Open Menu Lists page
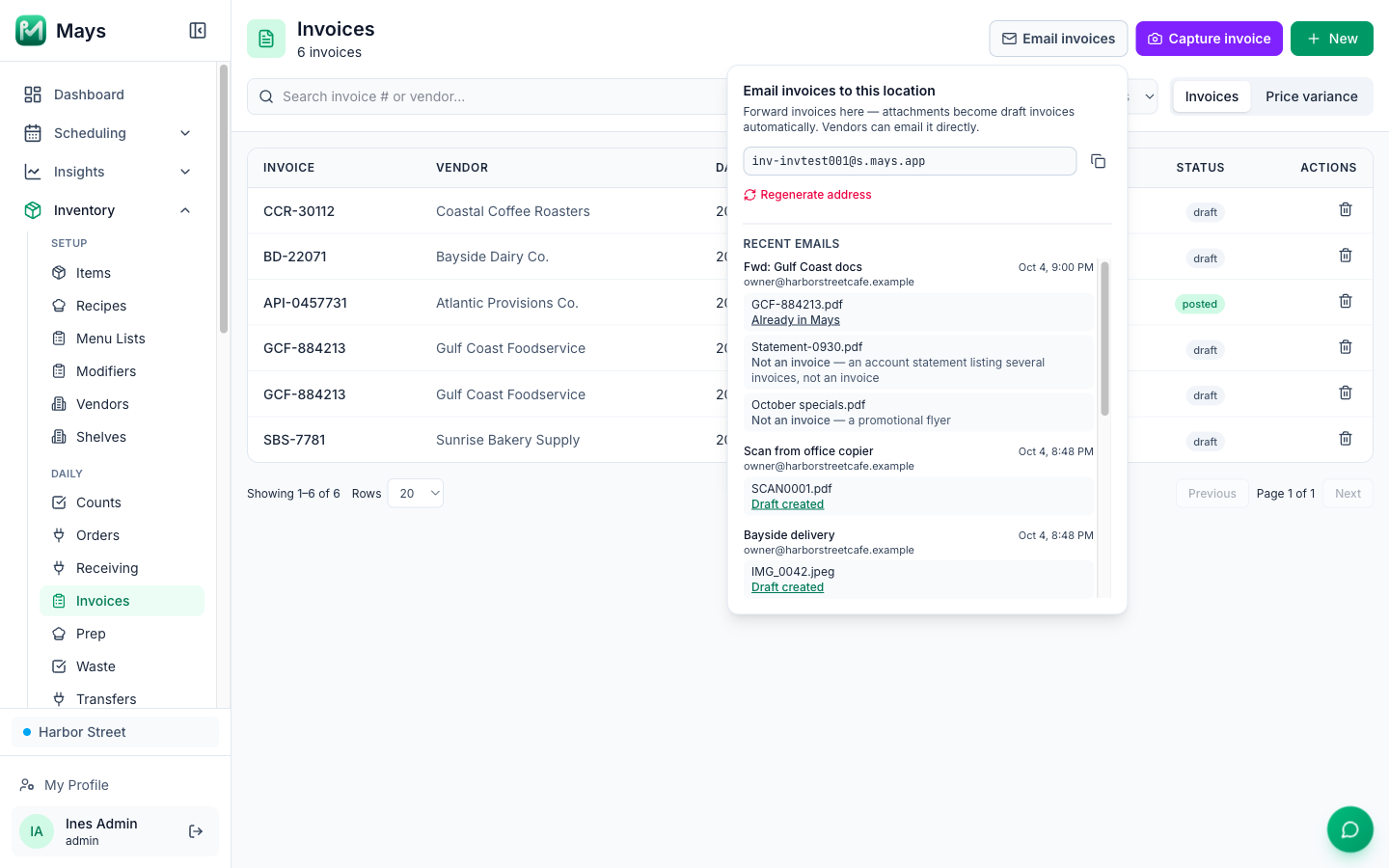This screenshot has width=1389, height=868. (x=122, y=339)
